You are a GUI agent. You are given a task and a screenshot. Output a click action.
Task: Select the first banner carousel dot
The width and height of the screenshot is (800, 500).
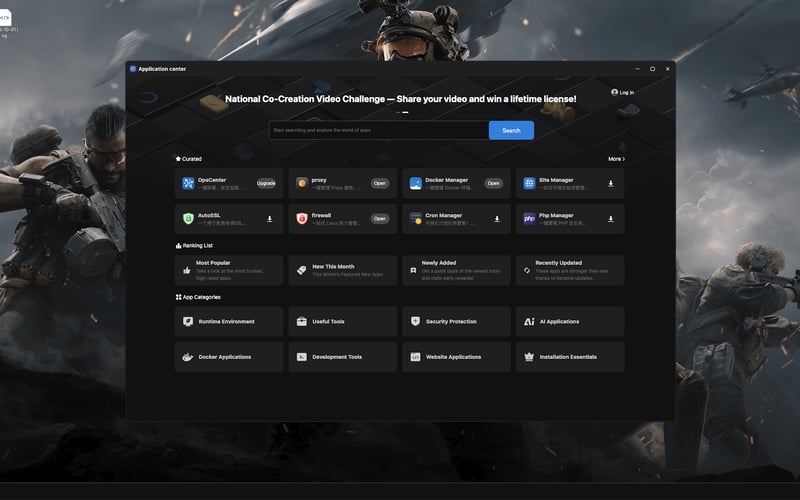coord(398,112)
